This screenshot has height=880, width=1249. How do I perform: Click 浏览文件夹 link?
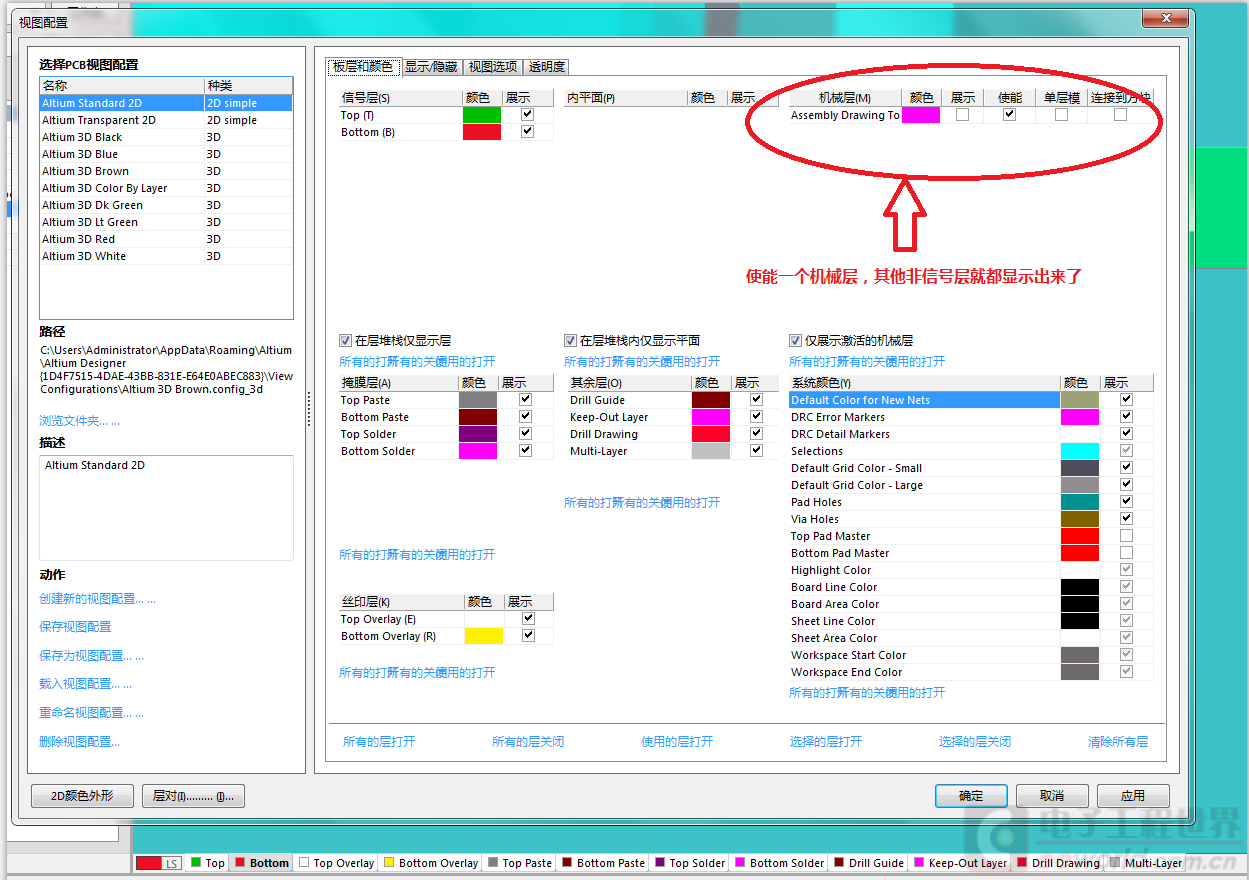pos(80,421)
